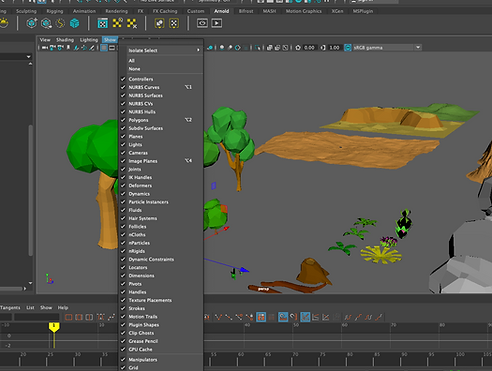The image size is (492, 371).
Task: Toggle the exposure icon beside 0.00
Action: point(298,48)
